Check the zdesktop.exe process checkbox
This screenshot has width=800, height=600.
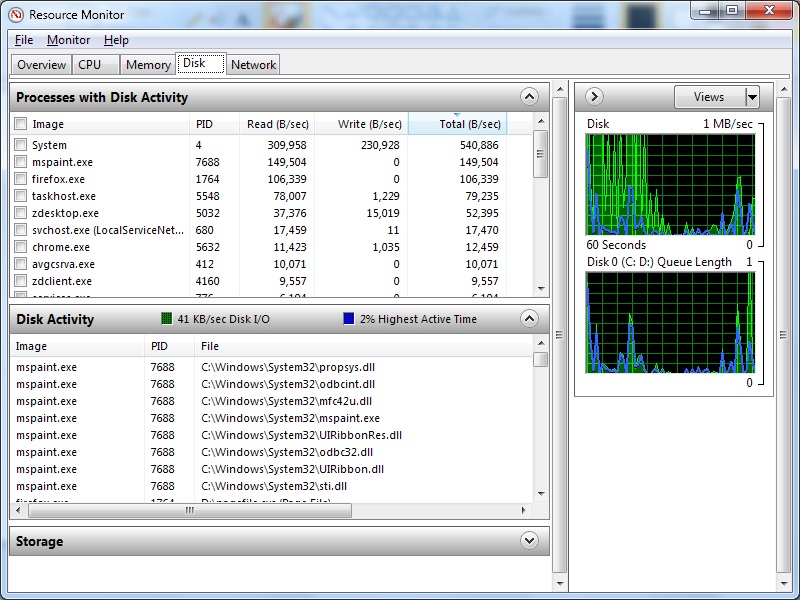tap(20, 213)
